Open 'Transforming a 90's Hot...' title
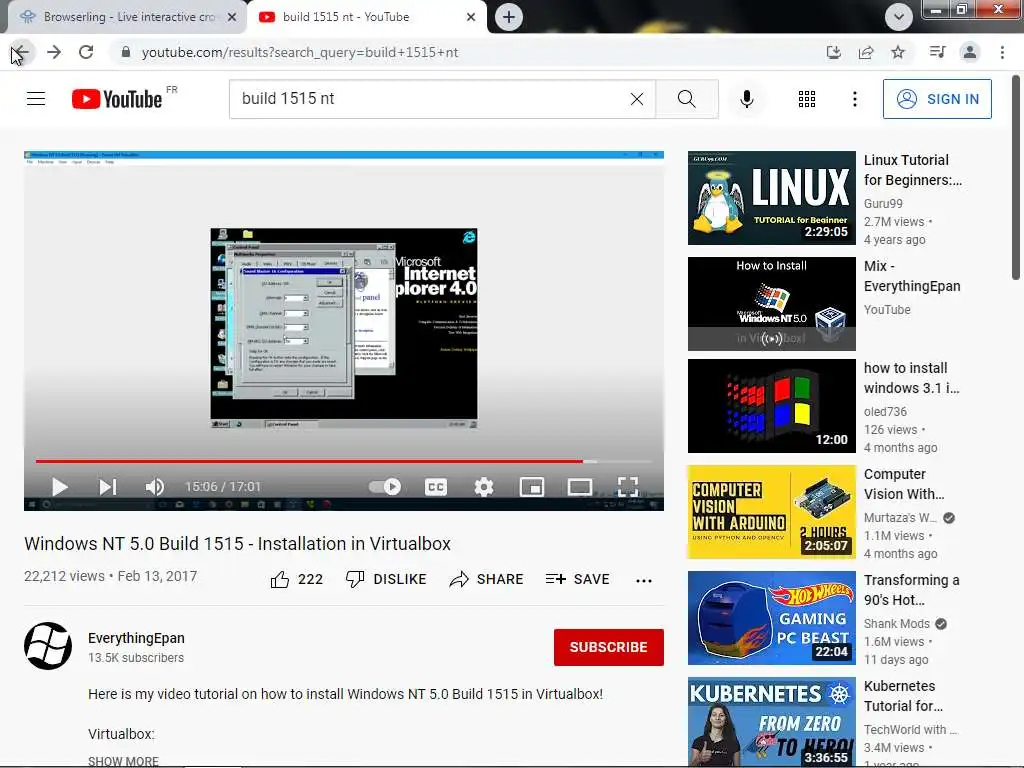 912,590
